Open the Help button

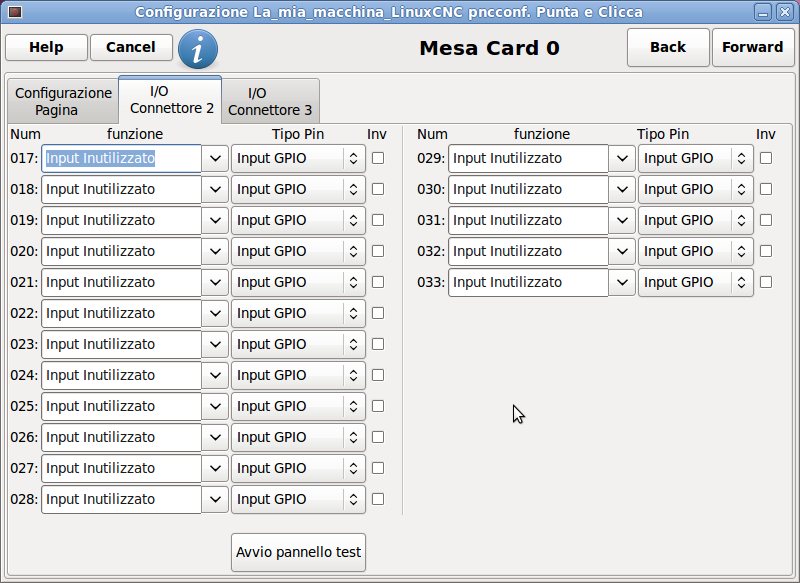click(46, 47)
